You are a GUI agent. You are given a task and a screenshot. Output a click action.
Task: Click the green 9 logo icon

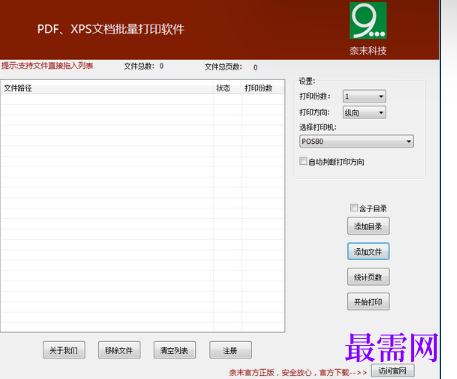368,21
